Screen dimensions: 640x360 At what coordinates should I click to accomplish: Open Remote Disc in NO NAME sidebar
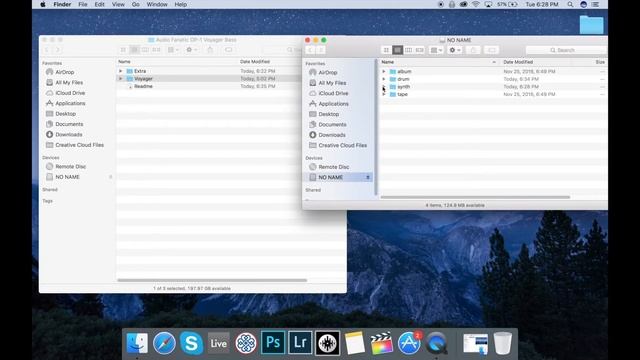click(x=333, y=167)
